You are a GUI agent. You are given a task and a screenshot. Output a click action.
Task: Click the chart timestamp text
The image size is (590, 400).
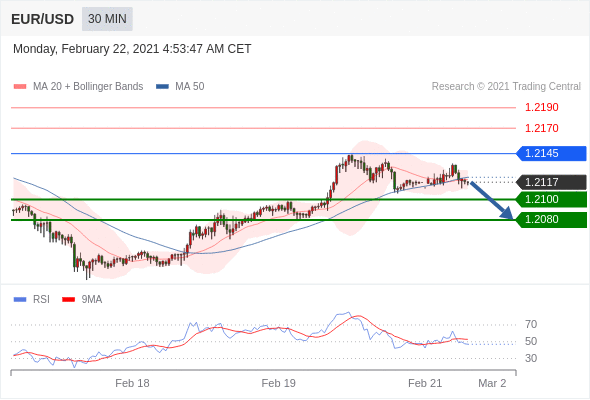coord(132,49)
